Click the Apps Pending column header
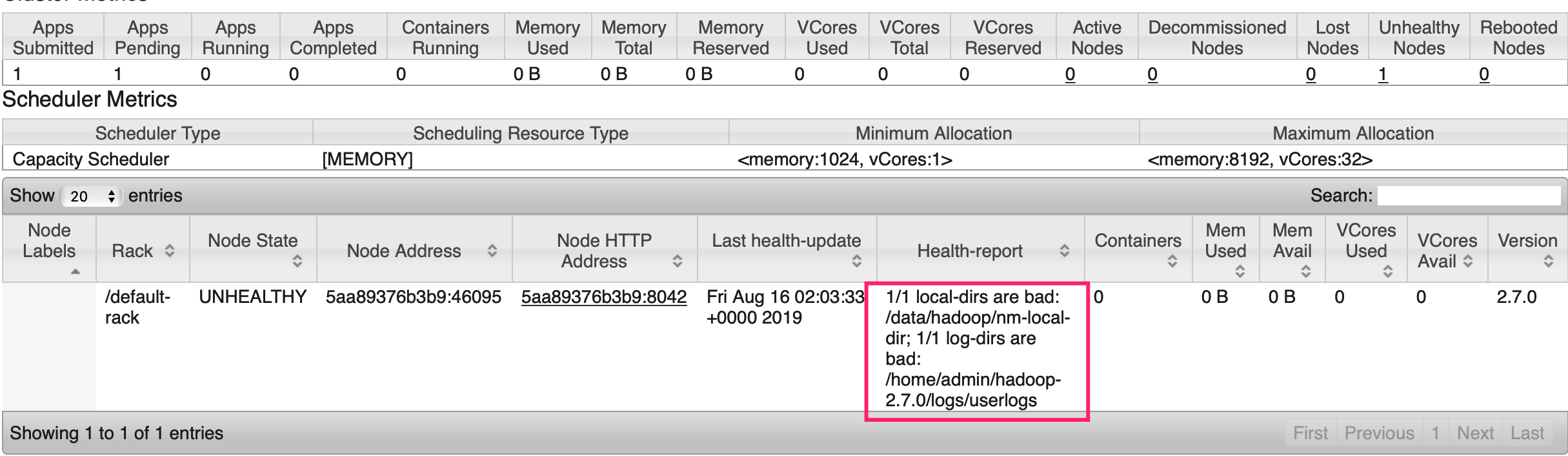Screen dimensions: 1568x456 (148, 37)
